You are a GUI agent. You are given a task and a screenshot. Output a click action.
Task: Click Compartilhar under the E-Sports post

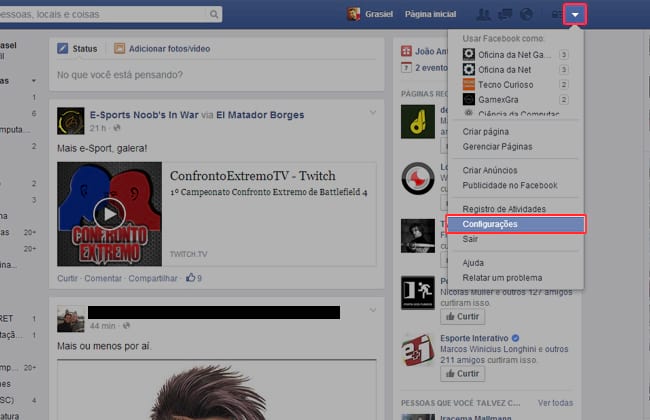pyautogui.click(x=153, y=278)
